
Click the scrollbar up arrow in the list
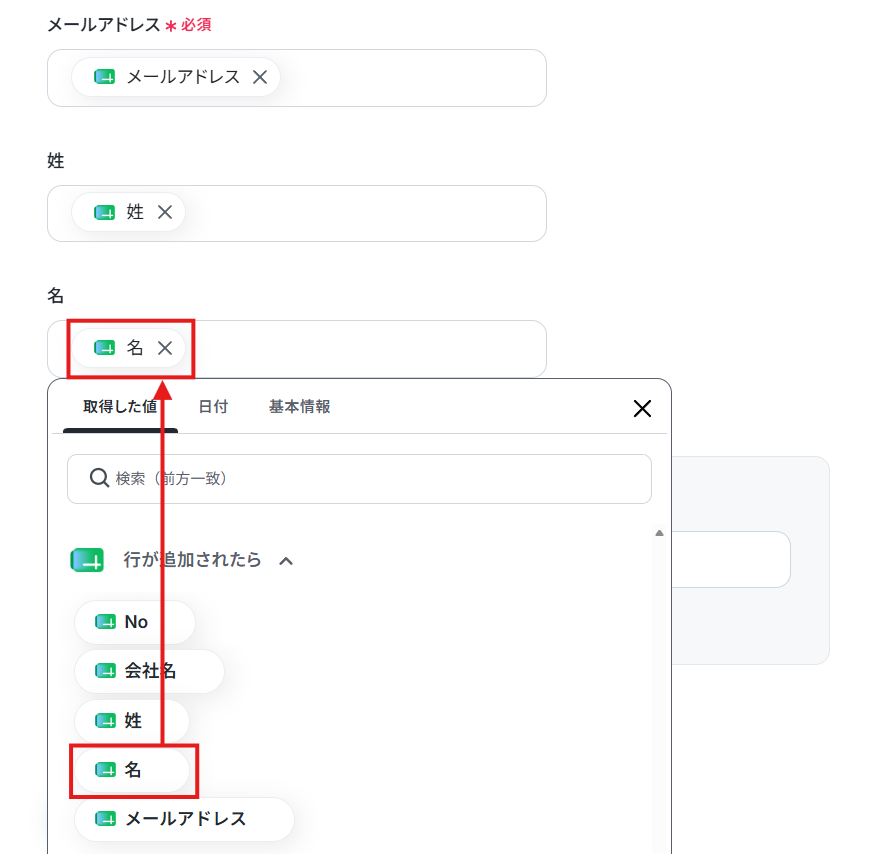pos(660,533)
